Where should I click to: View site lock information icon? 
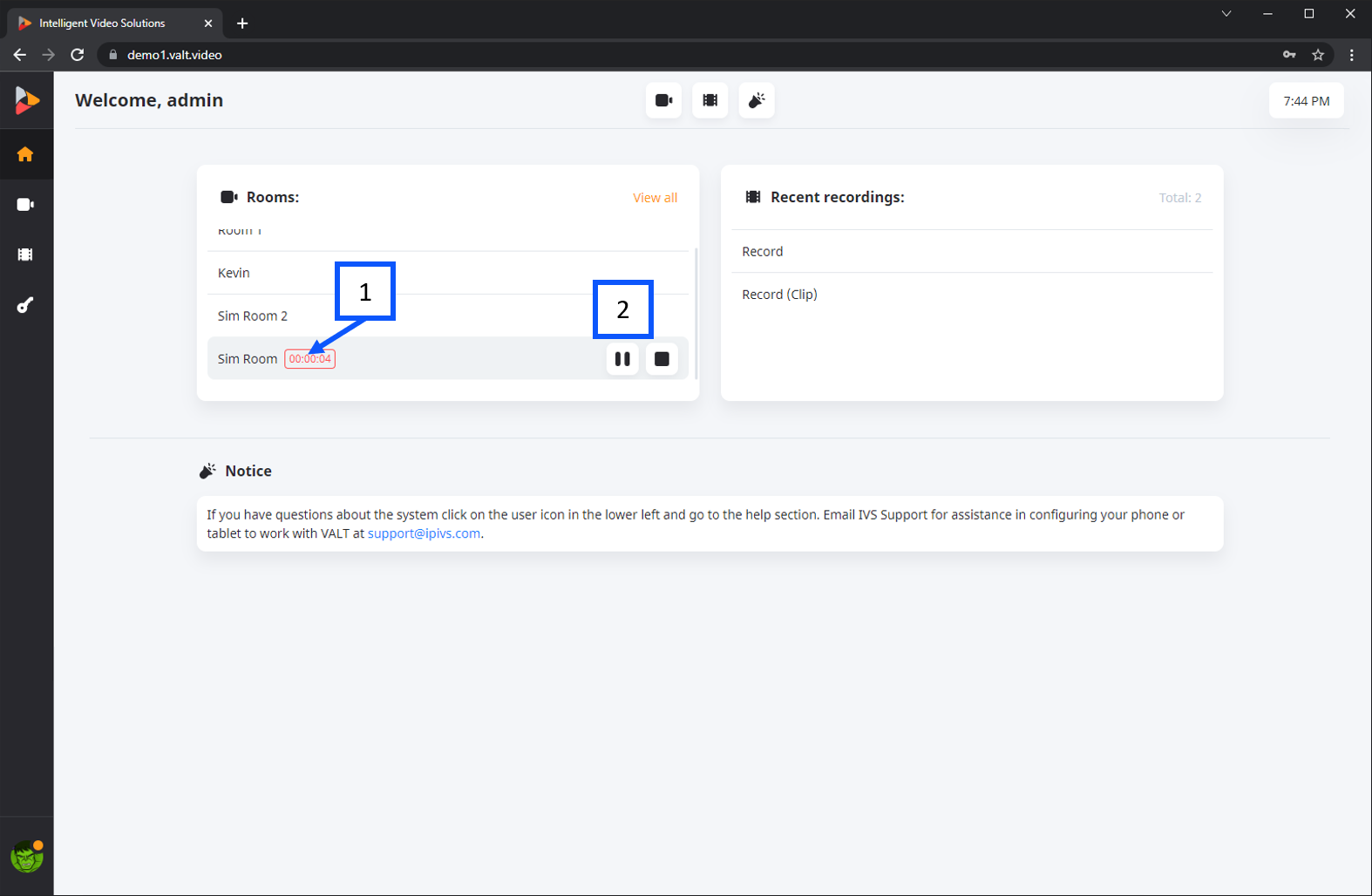[112, 55]
